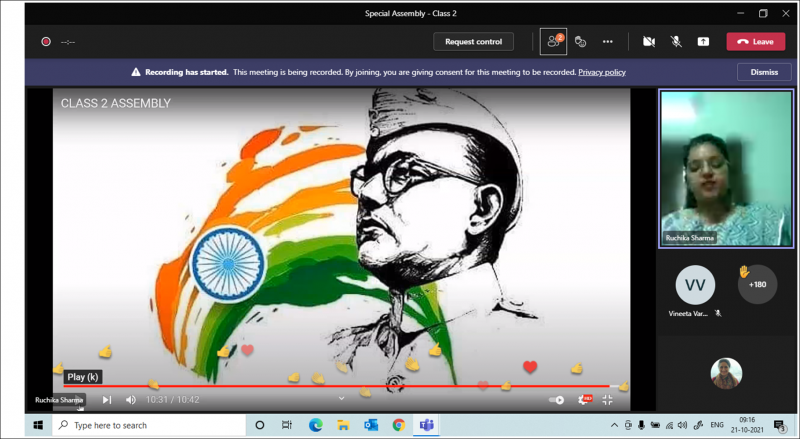Open the share content icon
Image resolution: width=800 pixels, height=439 pixels.
703,42
